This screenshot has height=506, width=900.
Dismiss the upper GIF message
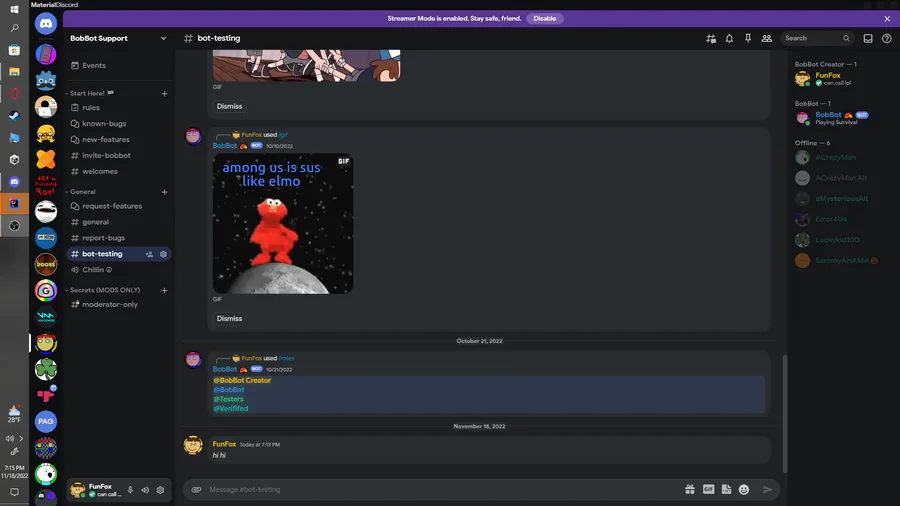click(229, 106)
